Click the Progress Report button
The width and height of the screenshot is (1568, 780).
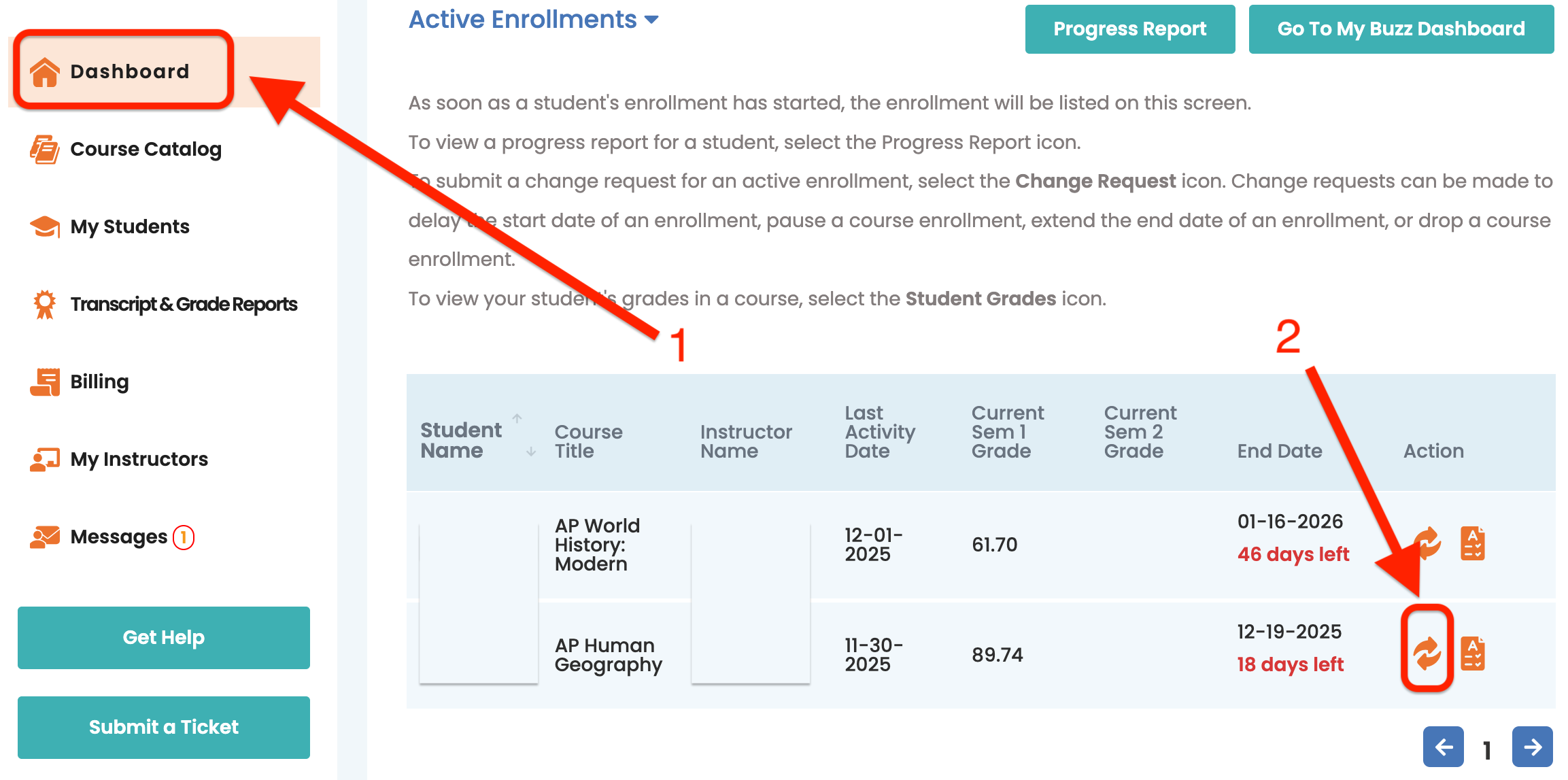click(x=1129, y=29)
